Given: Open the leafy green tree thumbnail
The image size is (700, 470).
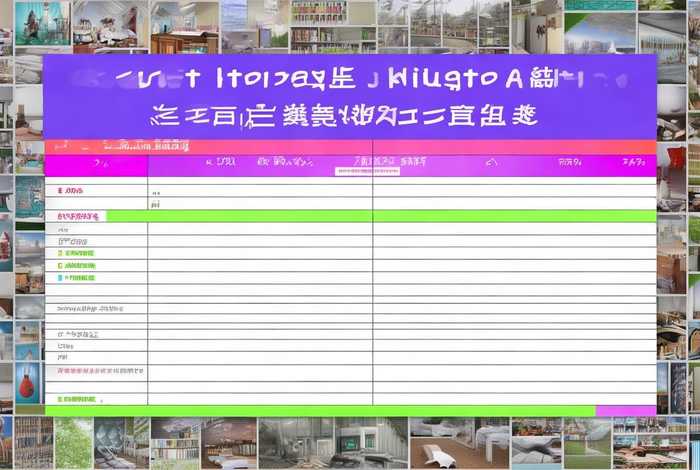Looking at the screenshot, I should click(73, 443).
